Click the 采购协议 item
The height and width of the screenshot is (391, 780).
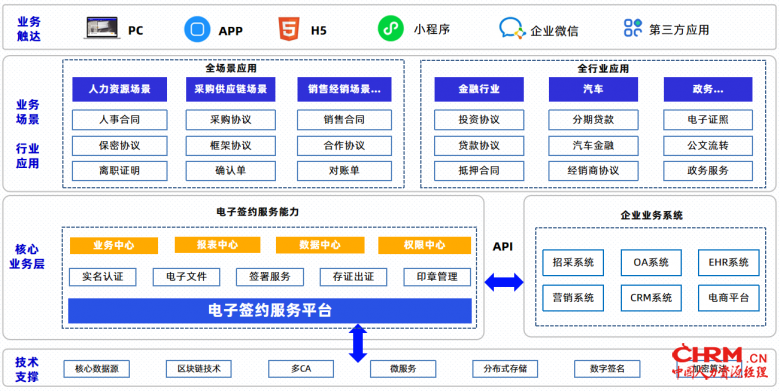[x=231, y=120]
